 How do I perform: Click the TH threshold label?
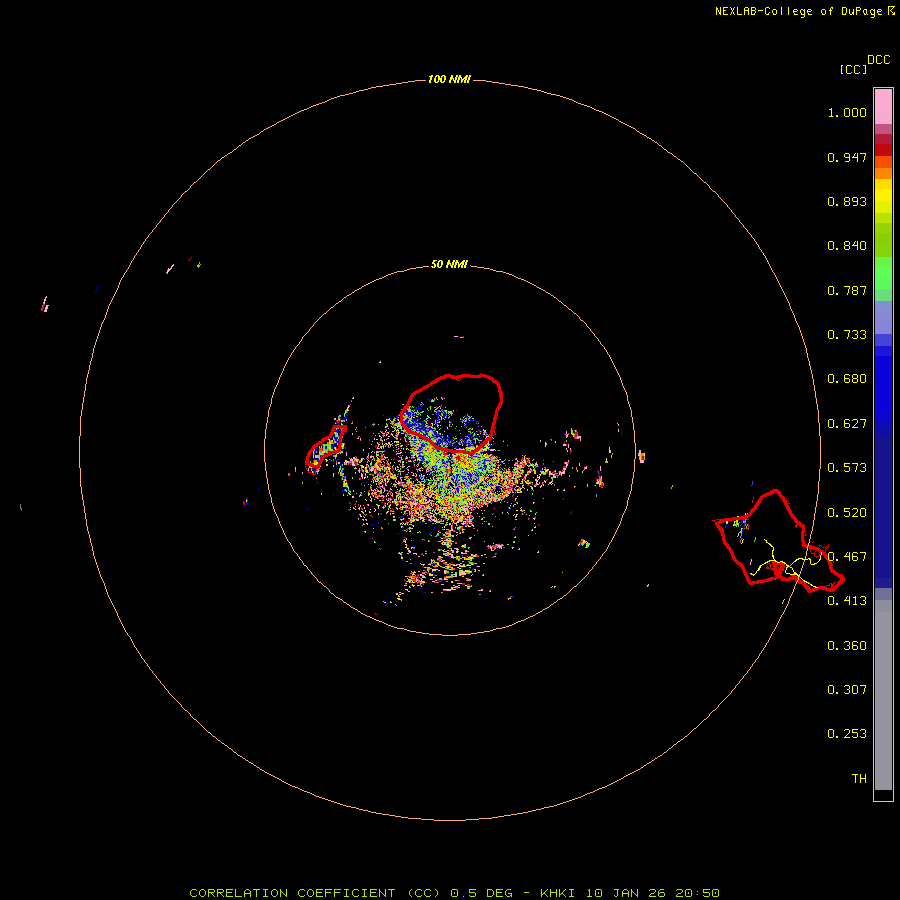click(x=859, y=779)
